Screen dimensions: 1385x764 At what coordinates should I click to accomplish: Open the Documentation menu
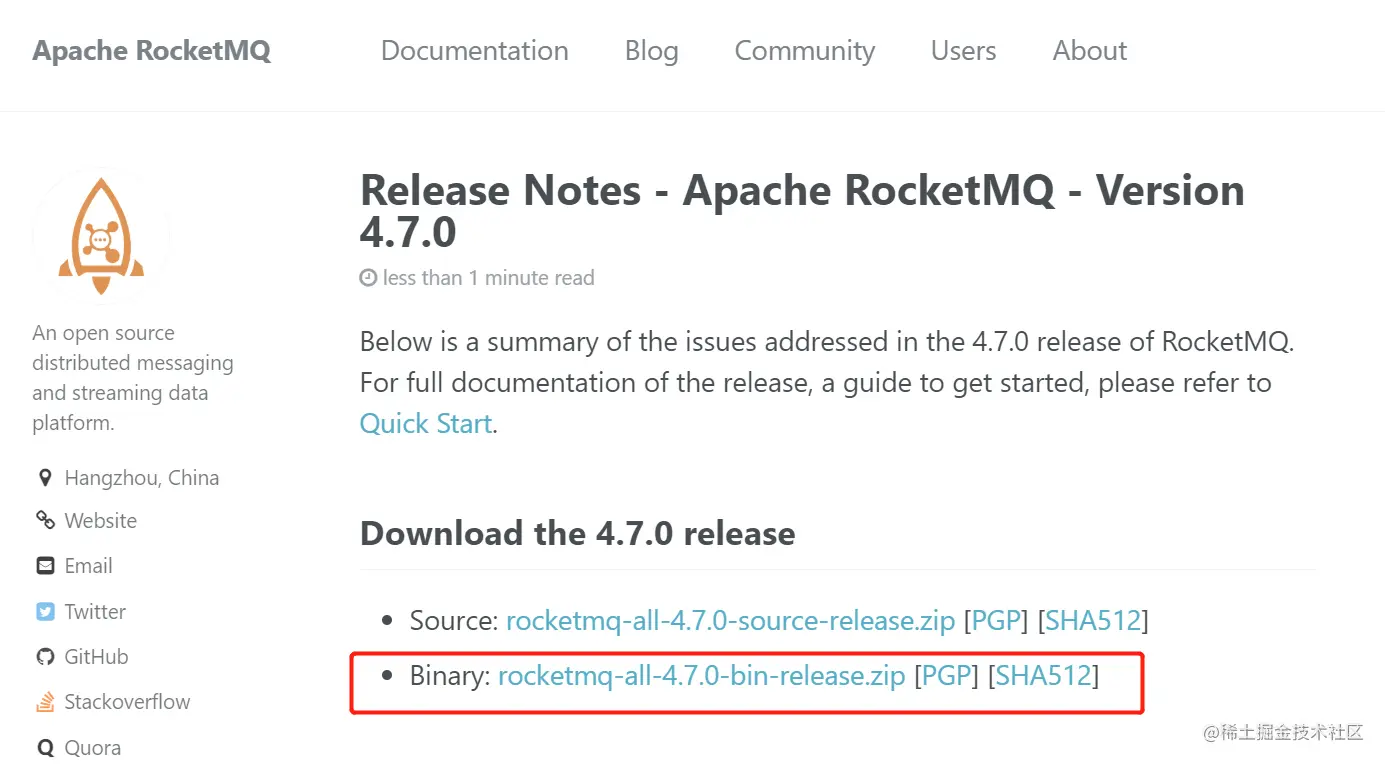click(474, 51)
